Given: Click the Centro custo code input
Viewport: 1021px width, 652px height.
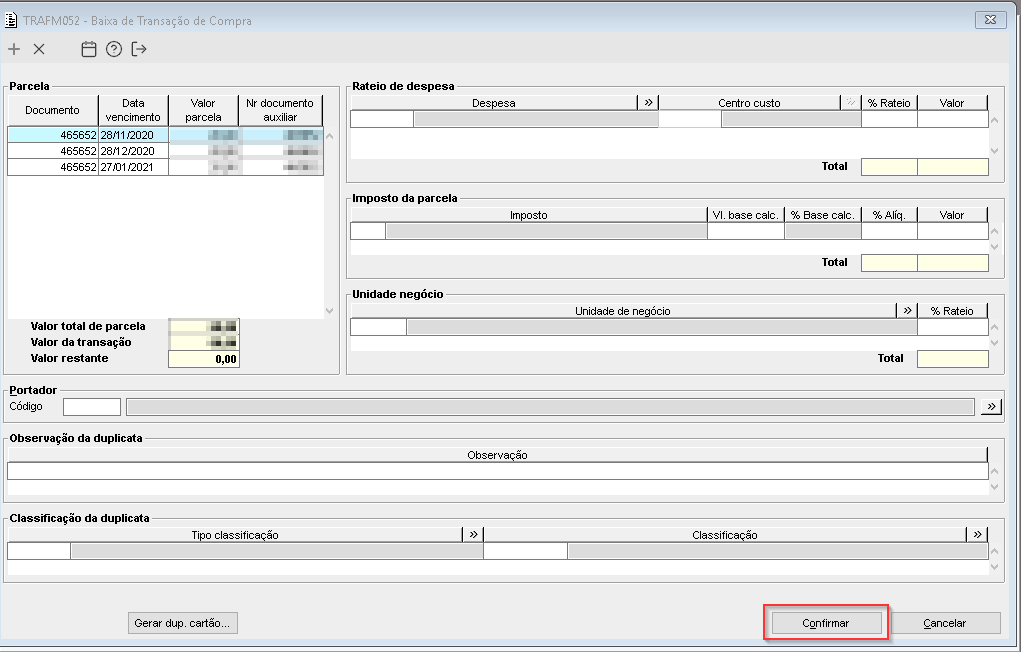Looking at the screenshot, I should (690, 119).
